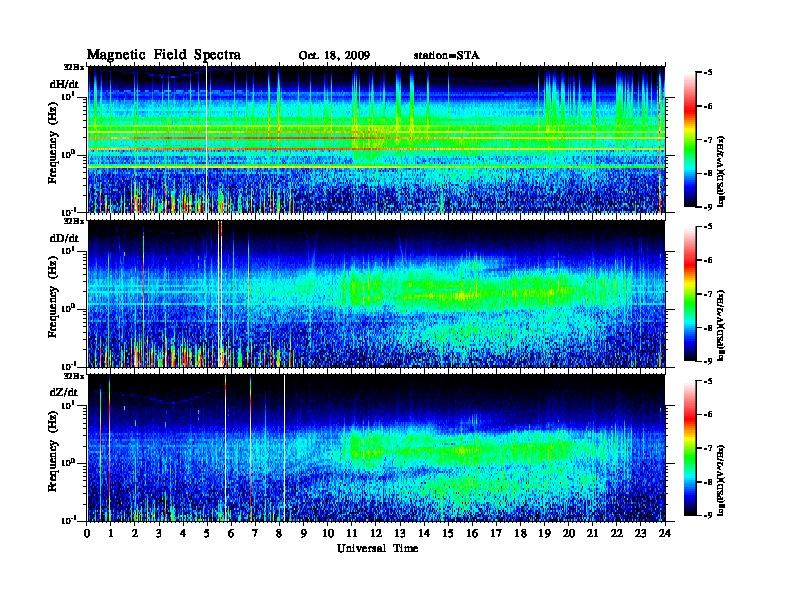Select the dD/dt panel label
This screenshot has height=612, width=792.
pos(64,238)
